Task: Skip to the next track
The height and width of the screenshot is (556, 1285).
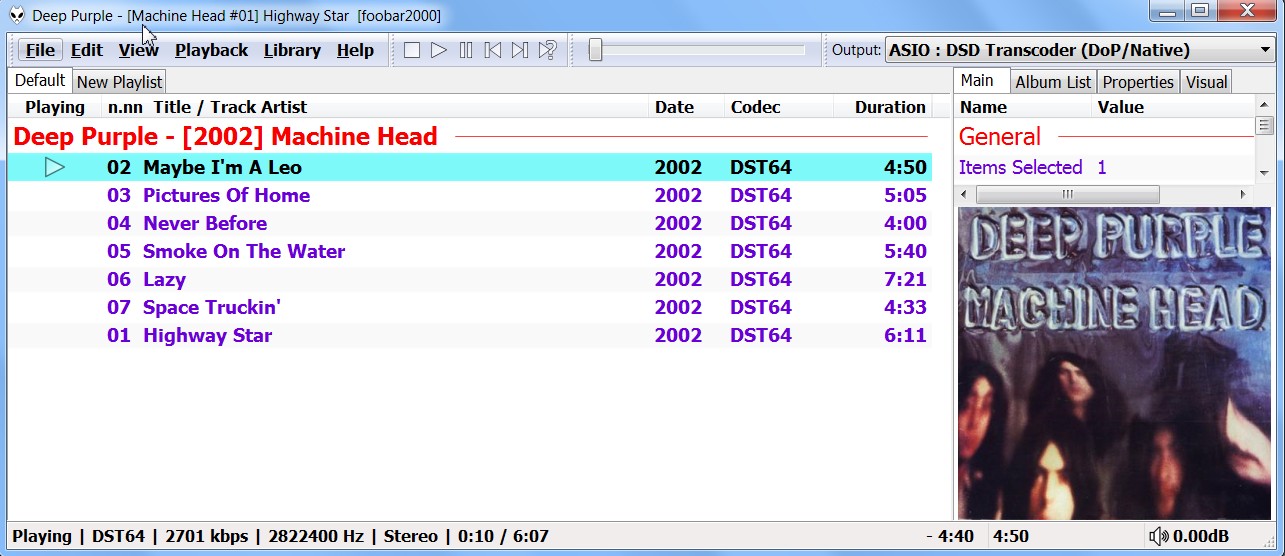Action: tap(520, 50)
